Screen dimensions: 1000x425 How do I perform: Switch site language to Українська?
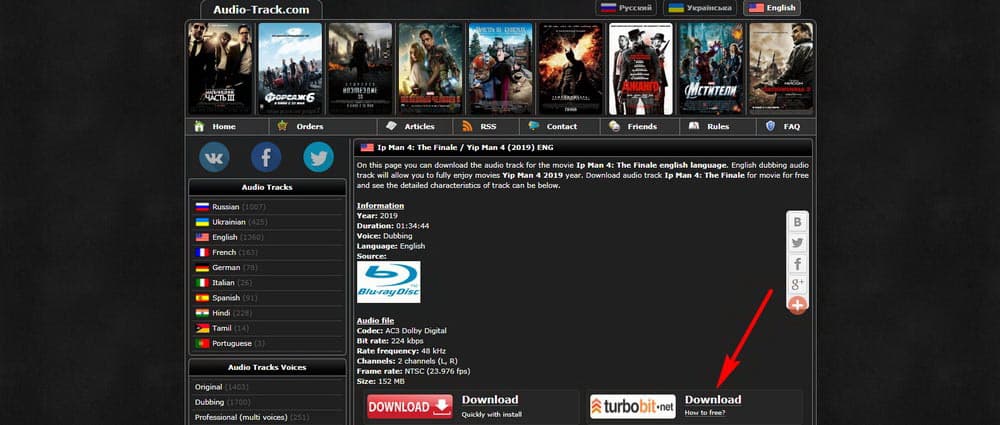click(701, 8)
